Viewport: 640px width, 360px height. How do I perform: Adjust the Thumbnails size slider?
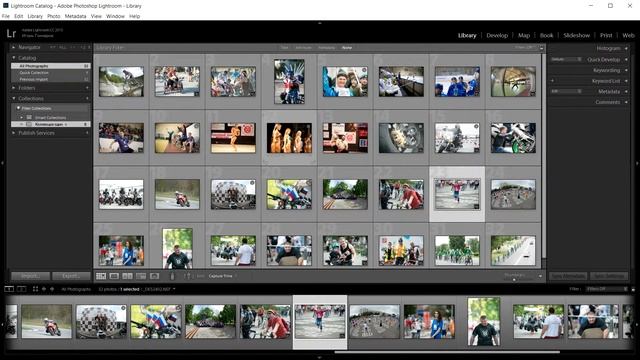[x=514, y=280]
